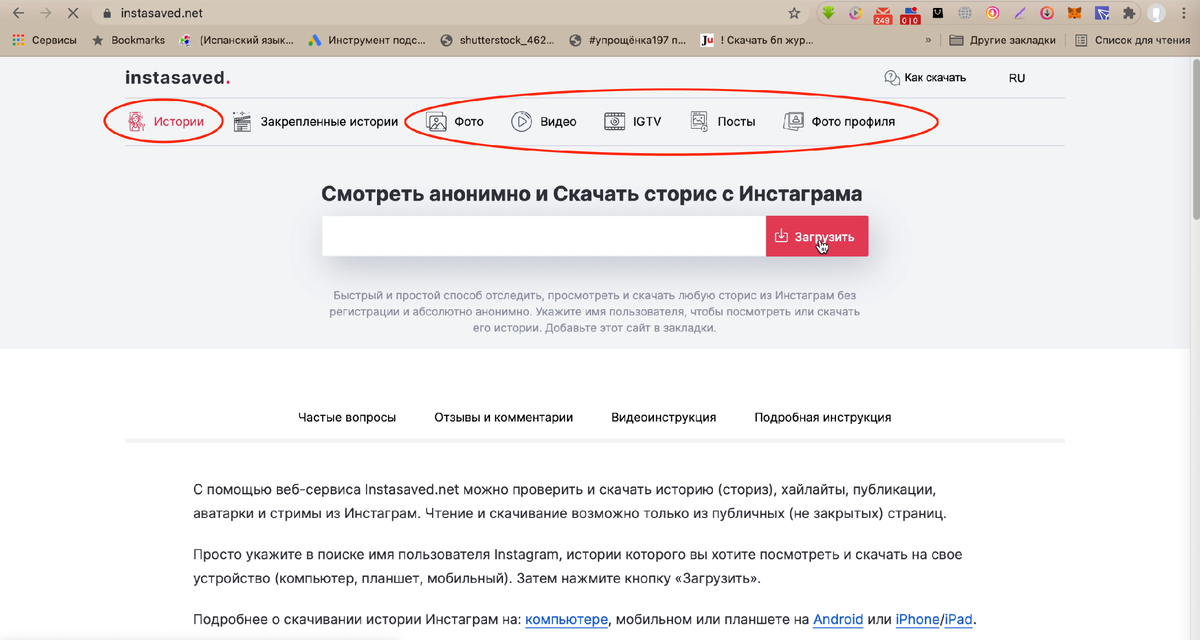1200x640 pixels.
Task: Open the orange-pink download circle extension
Action: point(992,14)
